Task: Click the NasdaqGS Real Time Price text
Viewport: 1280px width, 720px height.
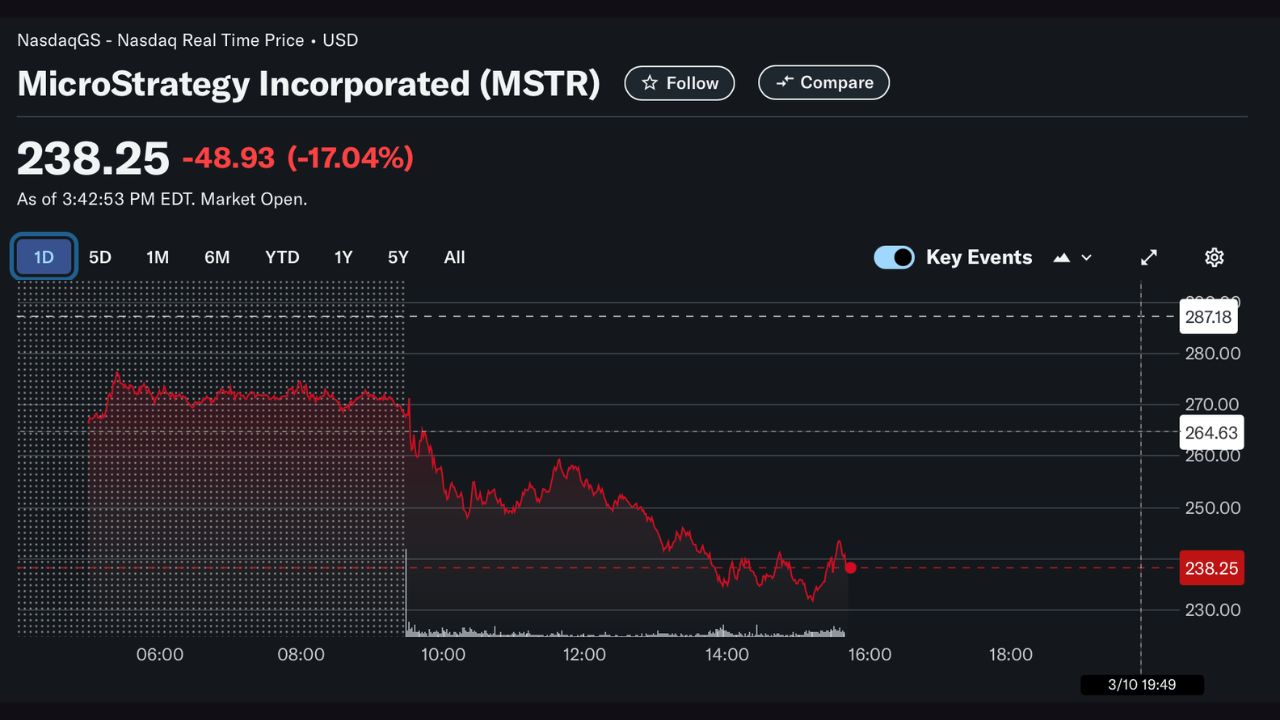Action: click(x=187, y=41)
